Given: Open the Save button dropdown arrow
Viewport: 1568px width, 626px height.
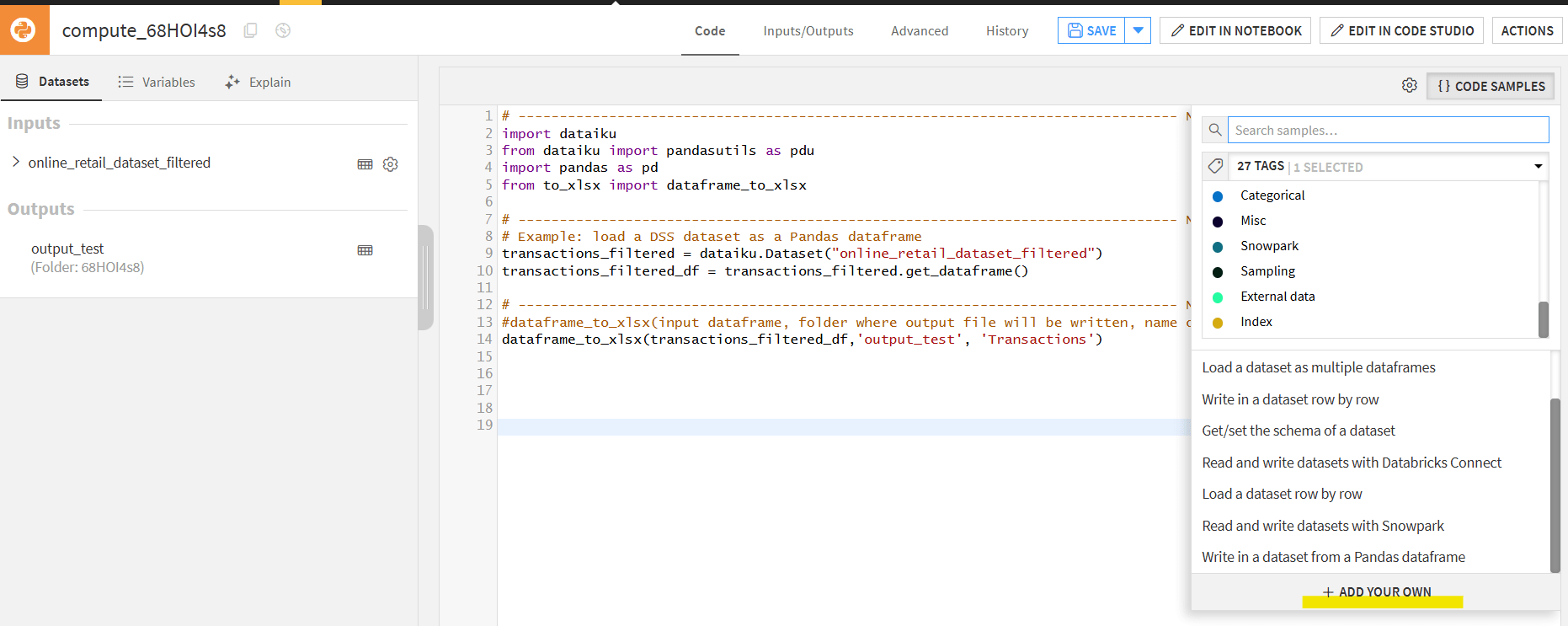Looking at the screenshot, I should point(1138,30).
